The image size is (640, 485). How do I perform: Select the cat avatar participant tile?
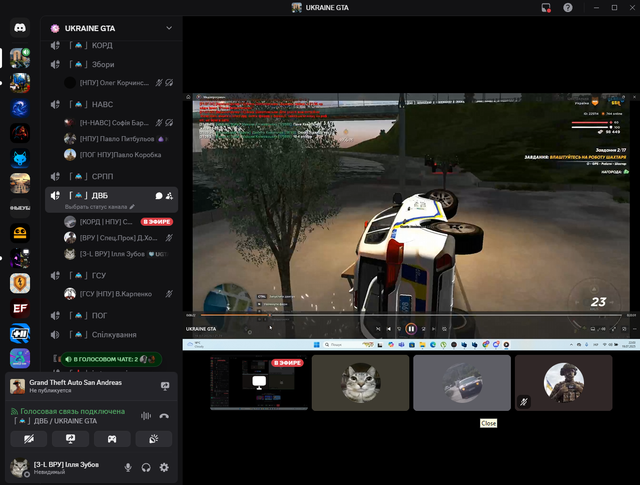[360, 383]
